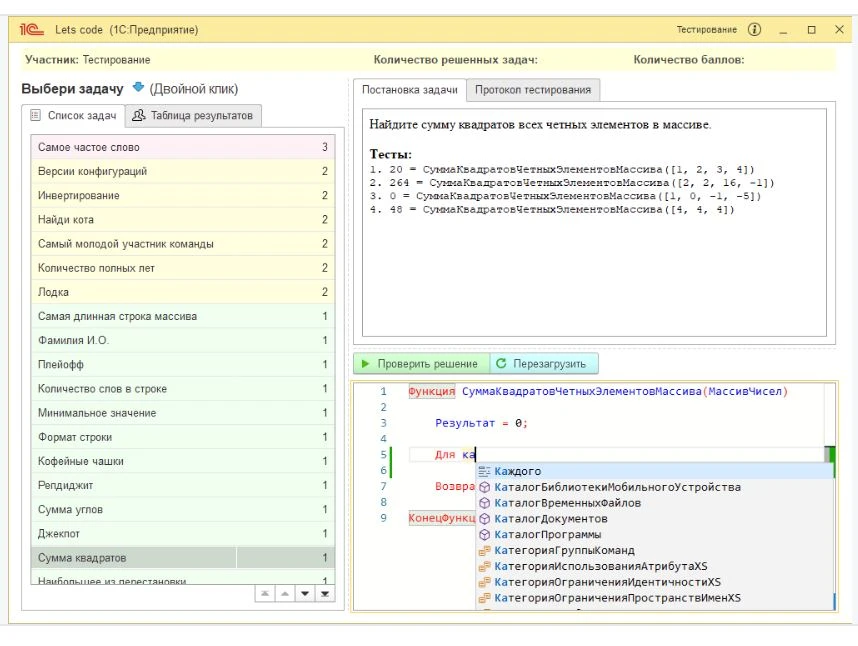Image resolution: width=858 pixels, height=646 pixels.
Task: Select task Минимальное значение
Action: [183, 413]
